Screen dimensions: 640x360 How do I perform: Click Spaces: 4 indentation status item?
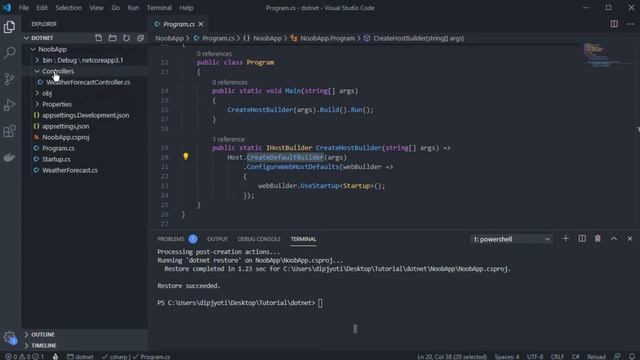(x=507, y=356)
